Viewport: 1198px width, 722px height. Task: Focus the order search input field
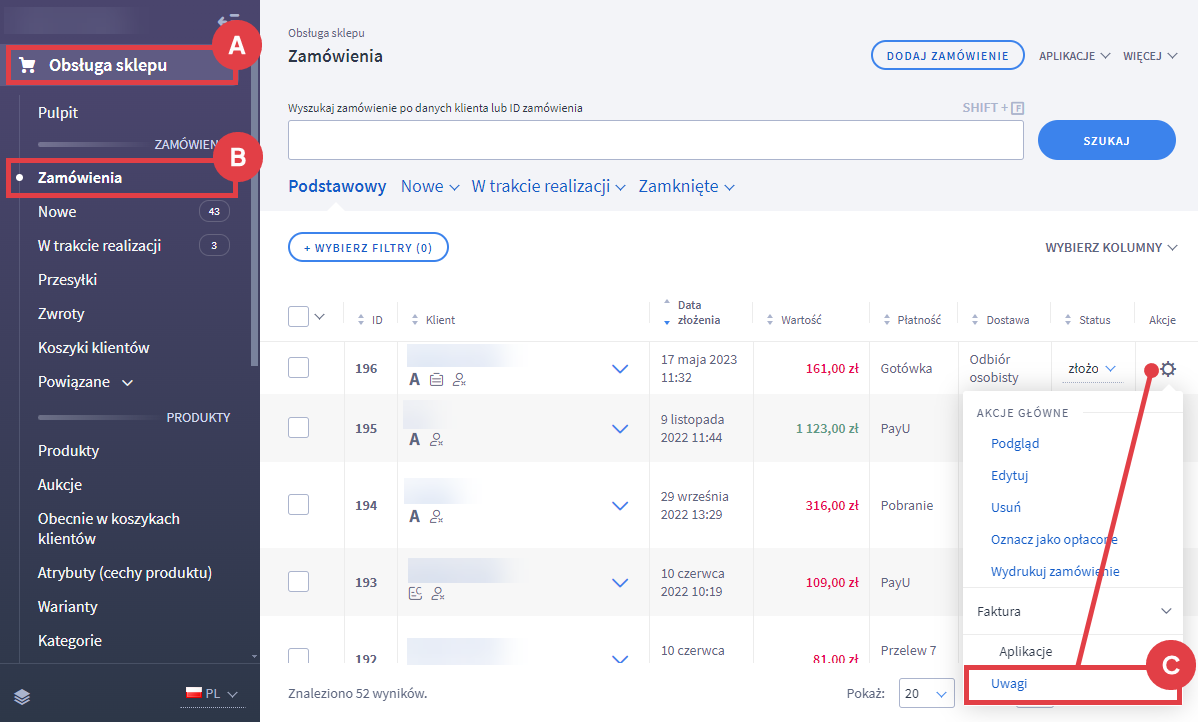coord(655,141)
